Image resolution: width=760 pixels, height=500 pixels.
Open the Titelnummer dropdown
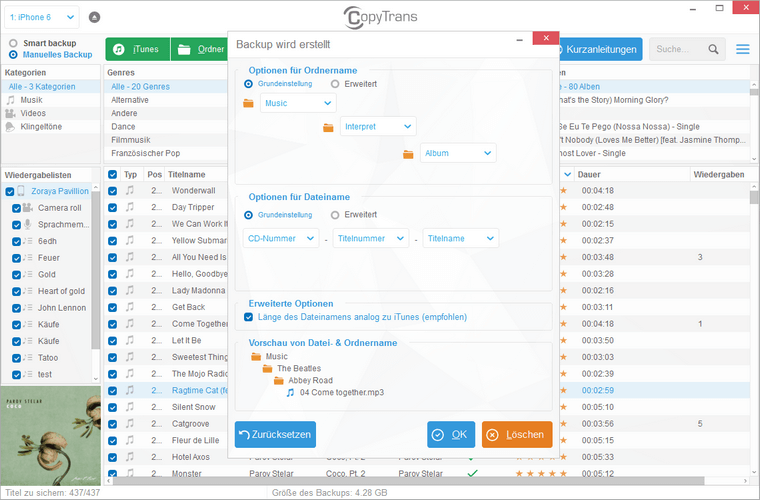tap(371, 238)
